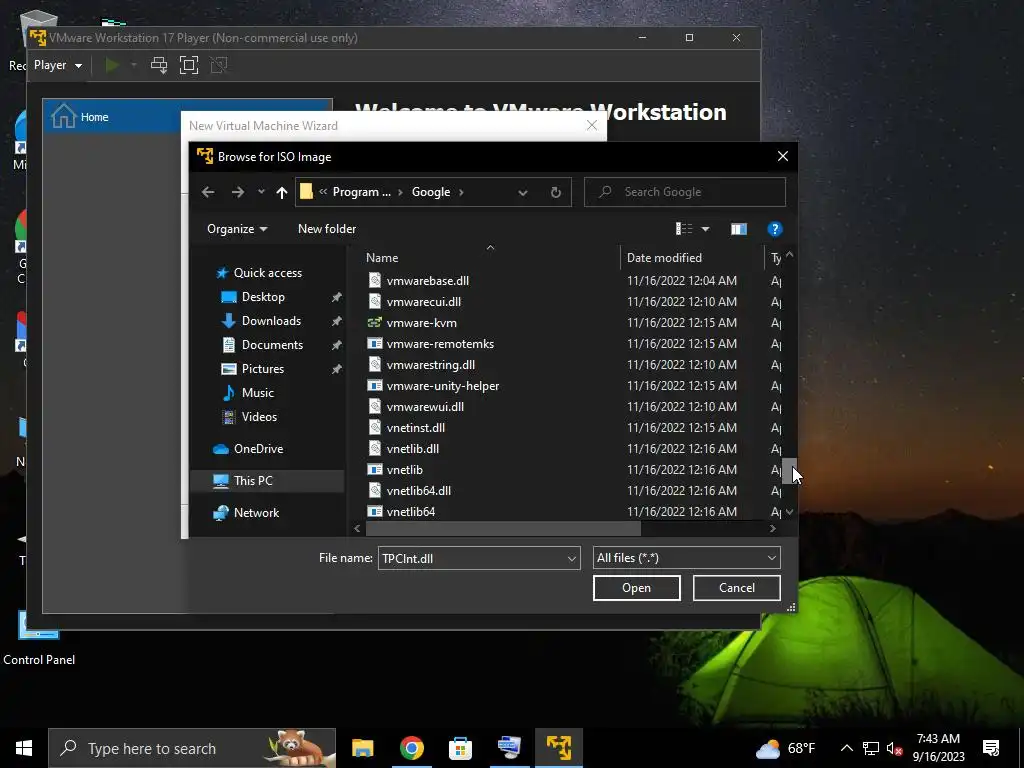1024x768 pixels.
Task: Select the vnetlib64 application file
Action: 411,512
